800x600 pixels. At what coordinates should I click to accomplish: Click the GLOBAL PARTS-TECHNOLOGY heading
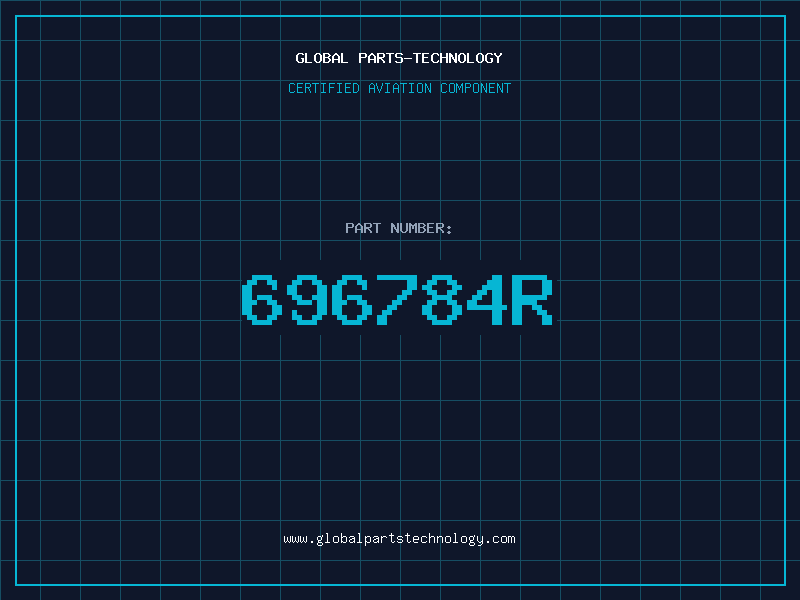(x=399, y=58)
